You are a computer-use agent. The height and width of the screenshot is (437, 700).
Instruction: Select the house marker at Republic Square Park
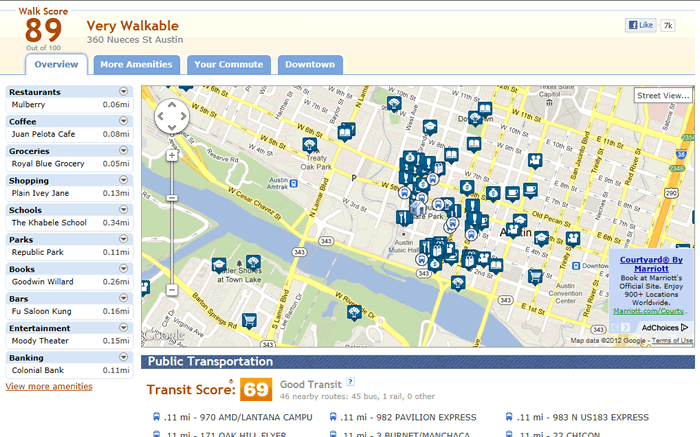pyautogui.click(x=417, y=208)
